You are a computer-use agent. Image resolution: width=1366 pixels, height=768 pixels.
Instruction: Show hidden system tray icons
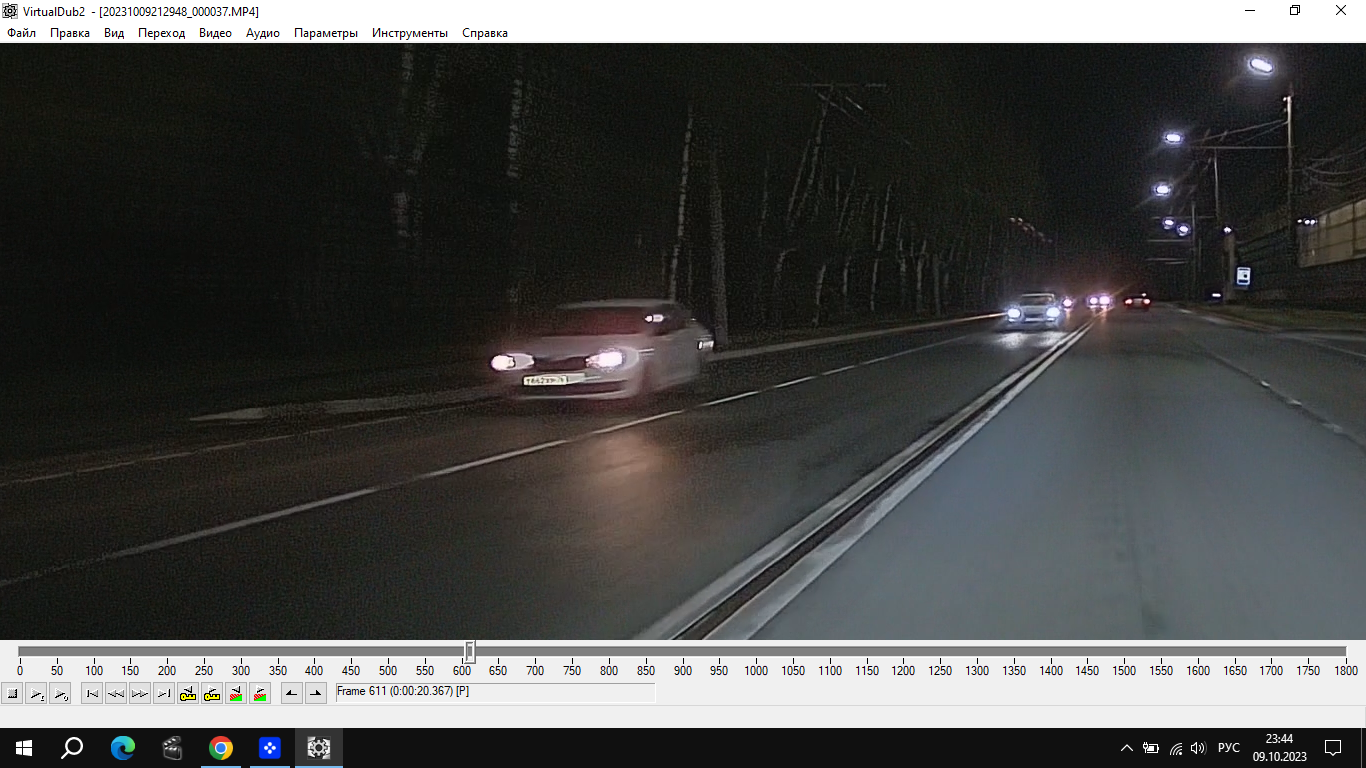click(1127, 748)
